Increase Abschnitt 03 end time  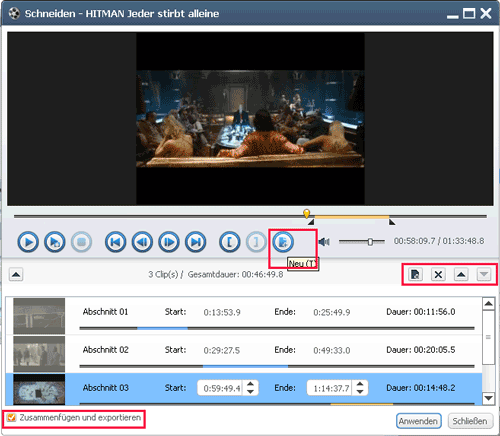(x=360, y=384)
